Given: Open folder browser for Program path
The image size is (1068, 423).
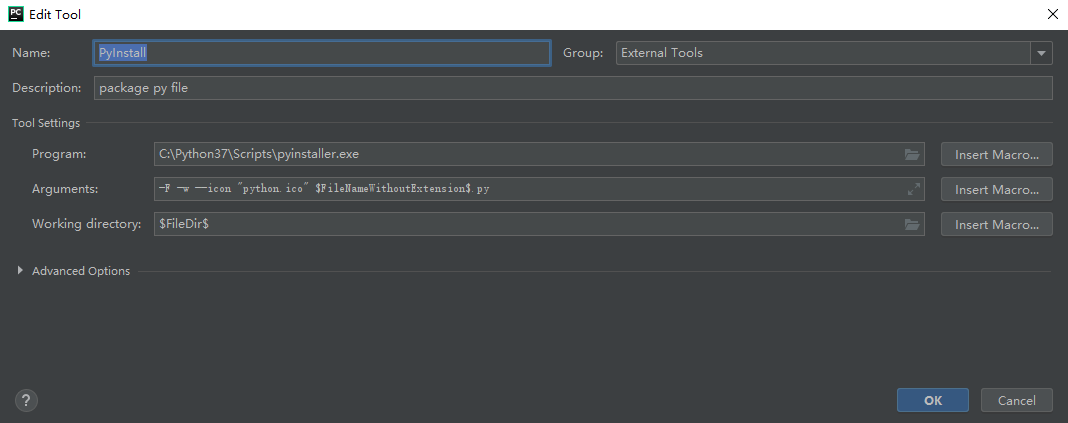Looking at the screenshot, I should (912, 155).
